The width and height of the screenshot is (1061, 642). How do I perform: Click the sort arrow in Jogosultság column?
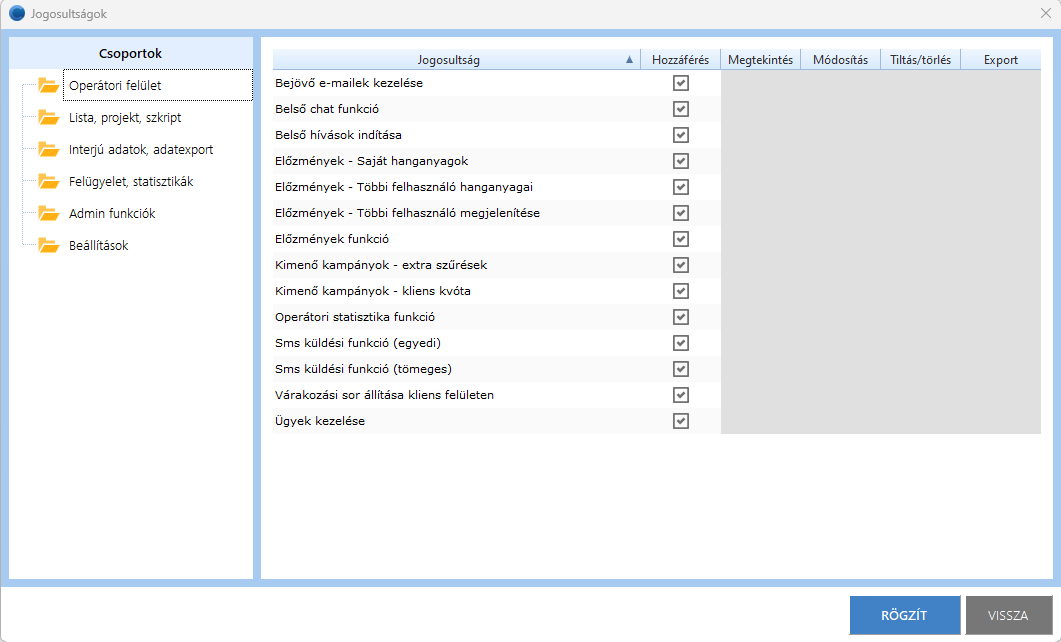629,60
